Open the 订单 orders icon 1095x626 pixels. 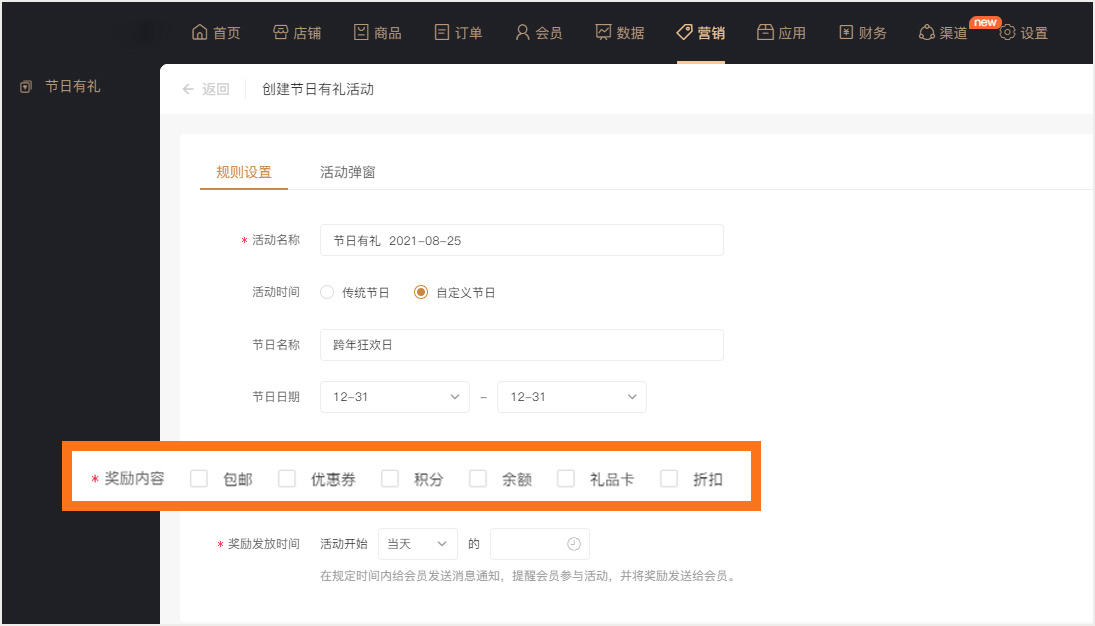[442, 32]
